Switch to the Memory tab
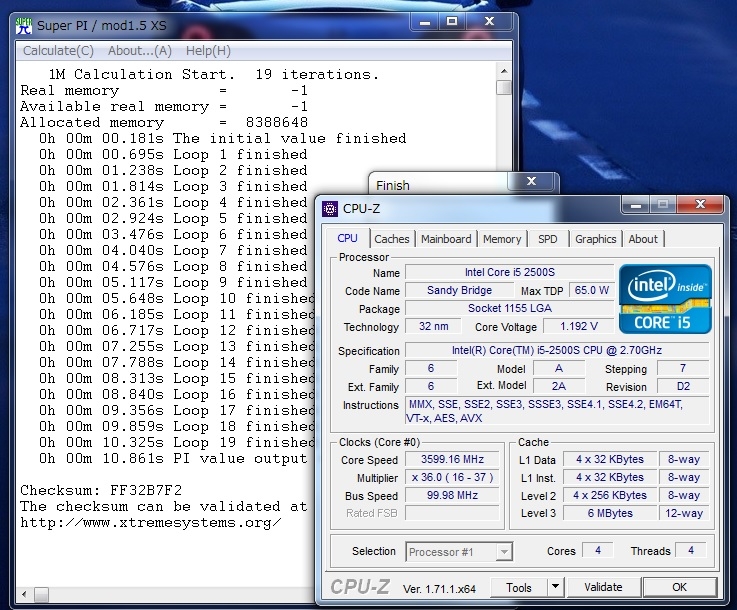This screenshot has width=737, height=610. (x=502, y=239)
